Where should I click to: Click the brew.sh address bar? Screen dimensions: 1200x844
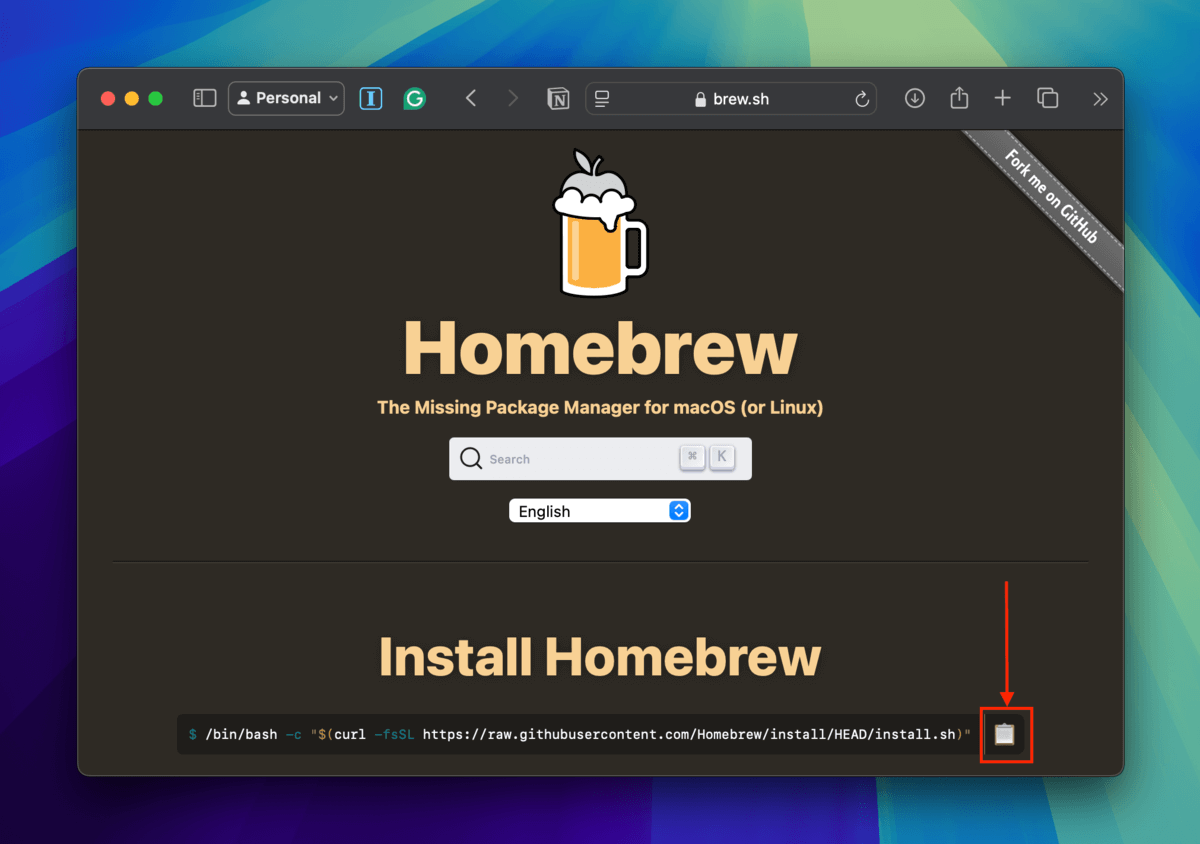tap(731, 99)
